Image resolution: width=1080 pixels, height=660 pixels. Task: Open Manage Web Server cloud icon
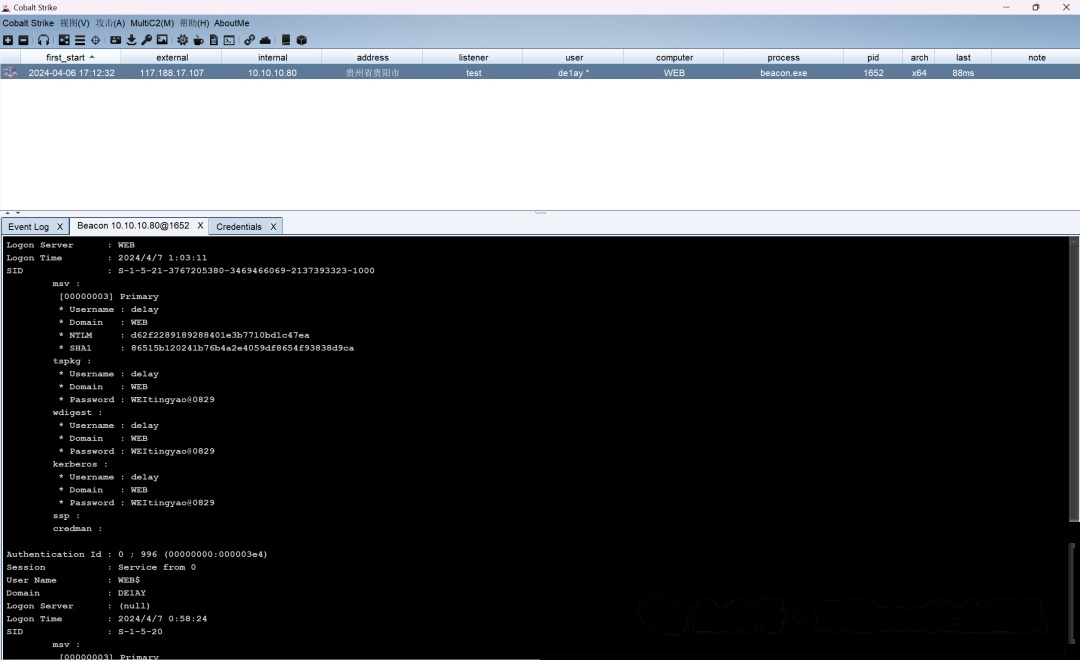point(265,40)
